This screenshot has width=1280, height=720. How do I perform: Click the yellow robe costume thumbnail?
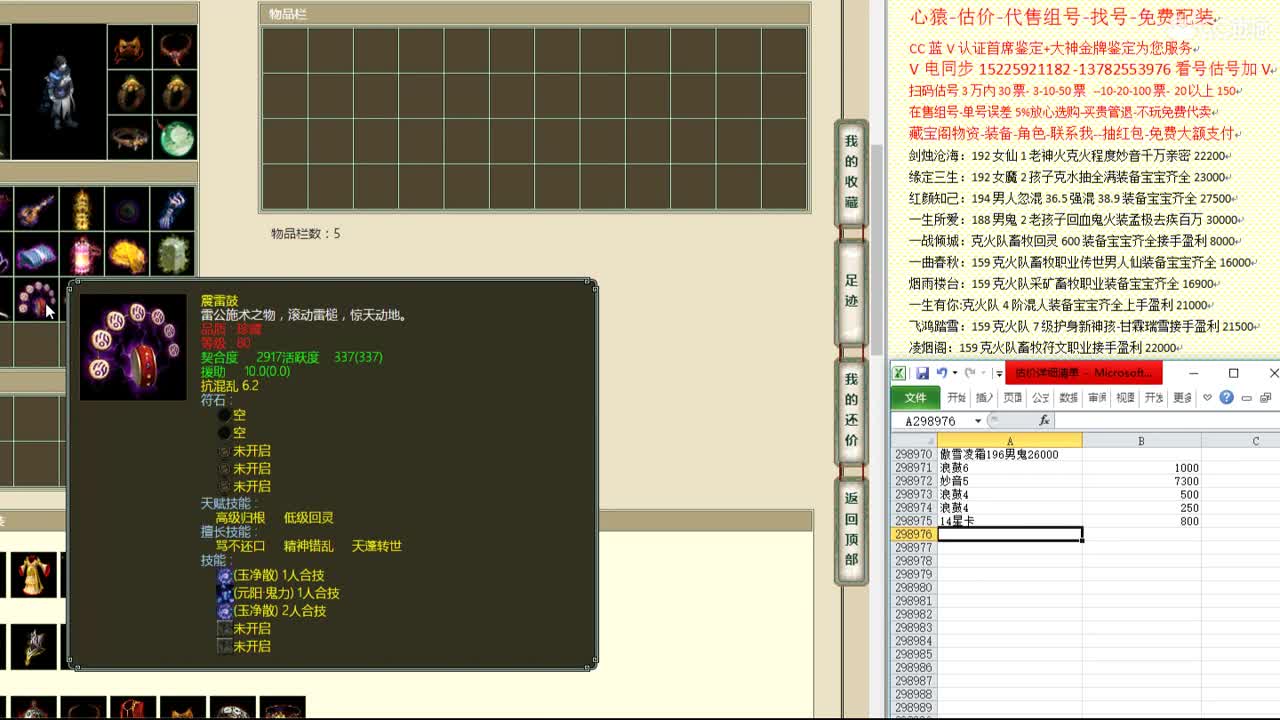[34, 574]
